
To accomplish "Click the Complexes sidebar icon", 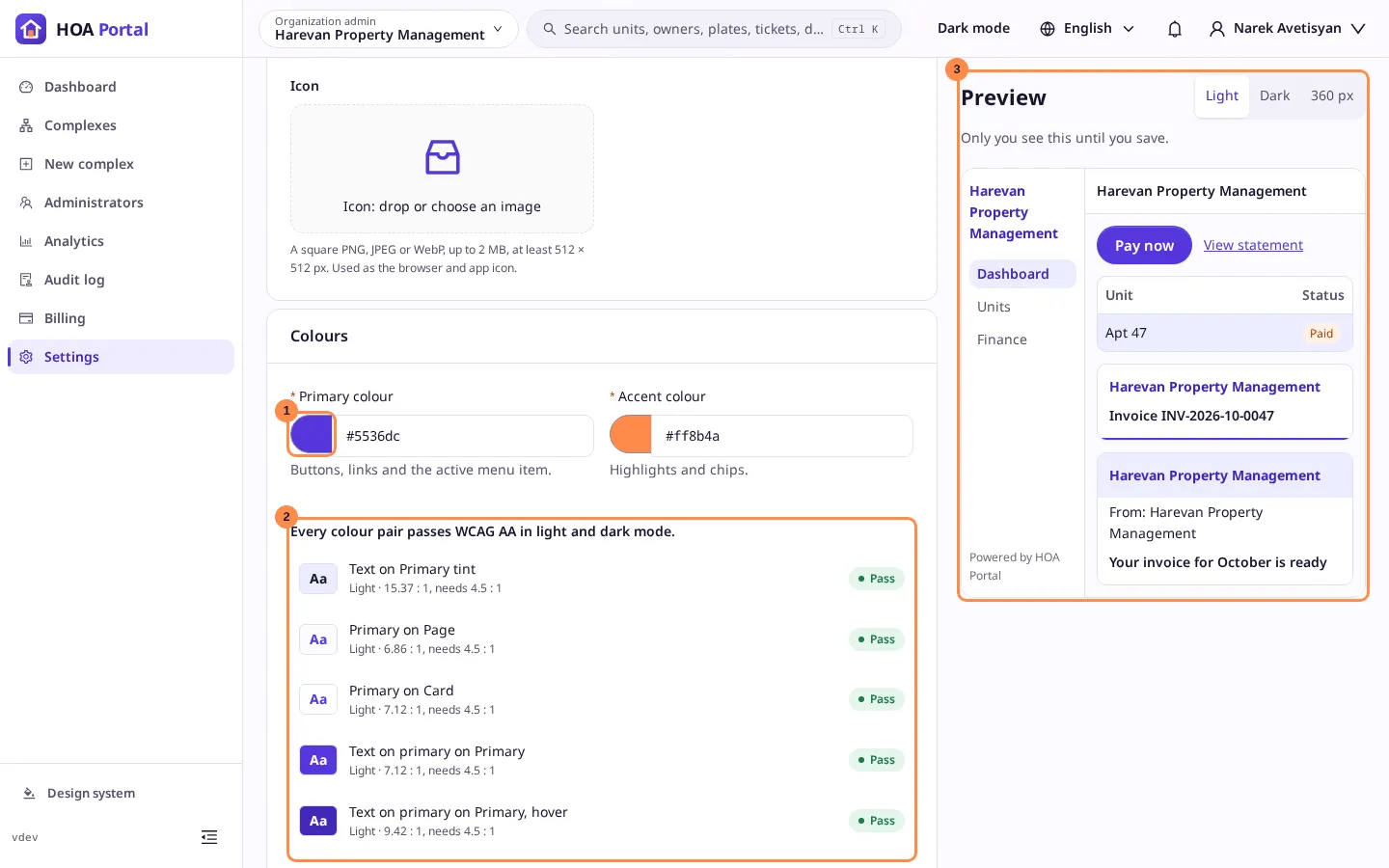I will click(x=26, y=125).
